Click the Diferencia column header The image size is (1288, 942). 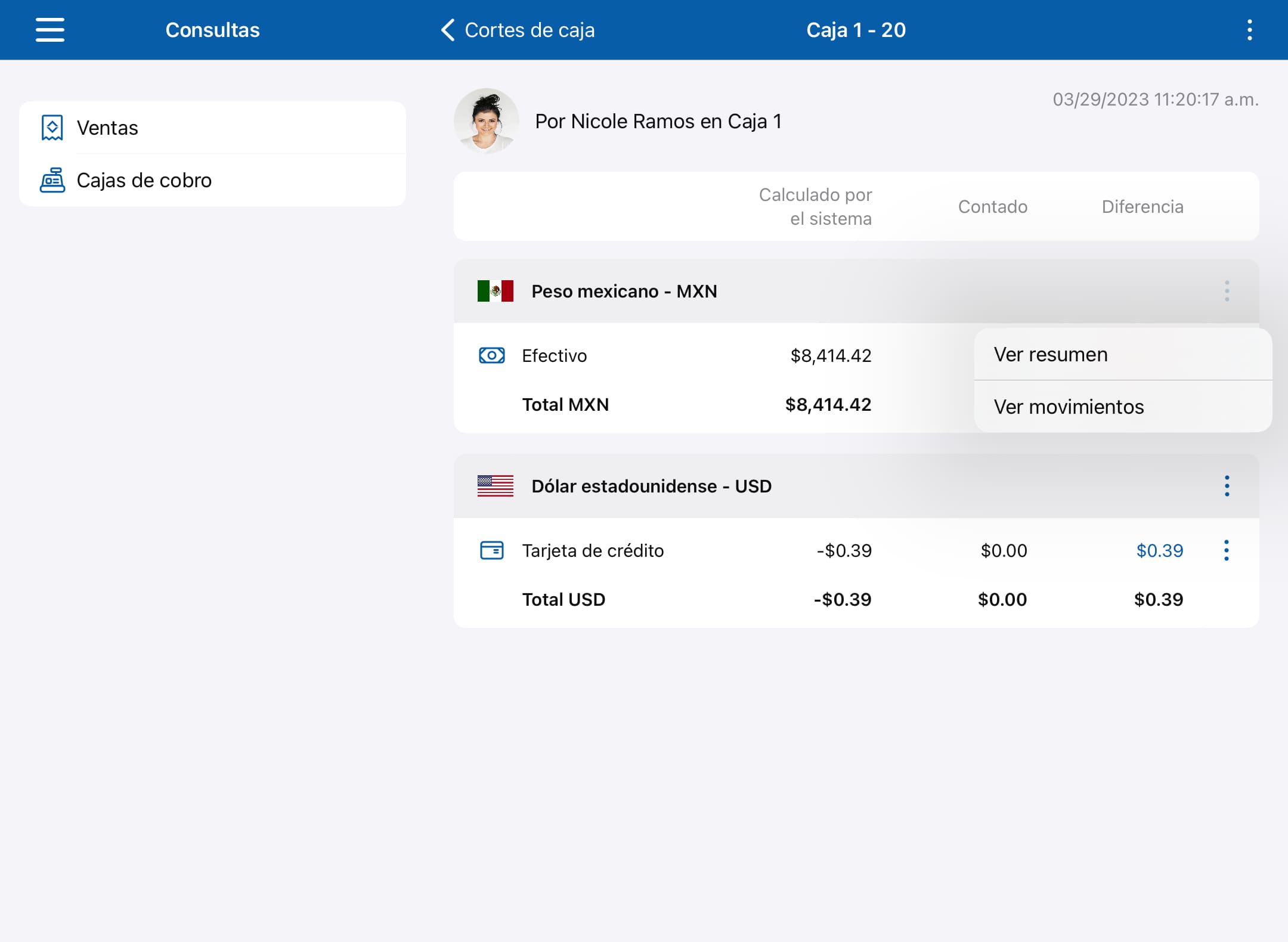[x=1143, y=207]
